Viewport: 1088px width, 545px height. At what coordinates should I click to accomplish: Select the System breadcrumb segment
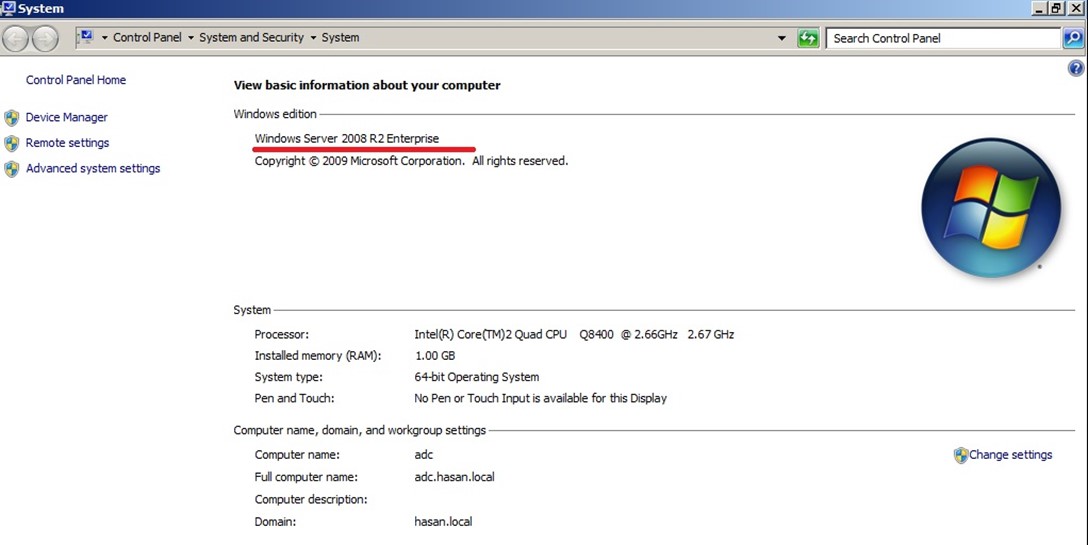(340, 37)
